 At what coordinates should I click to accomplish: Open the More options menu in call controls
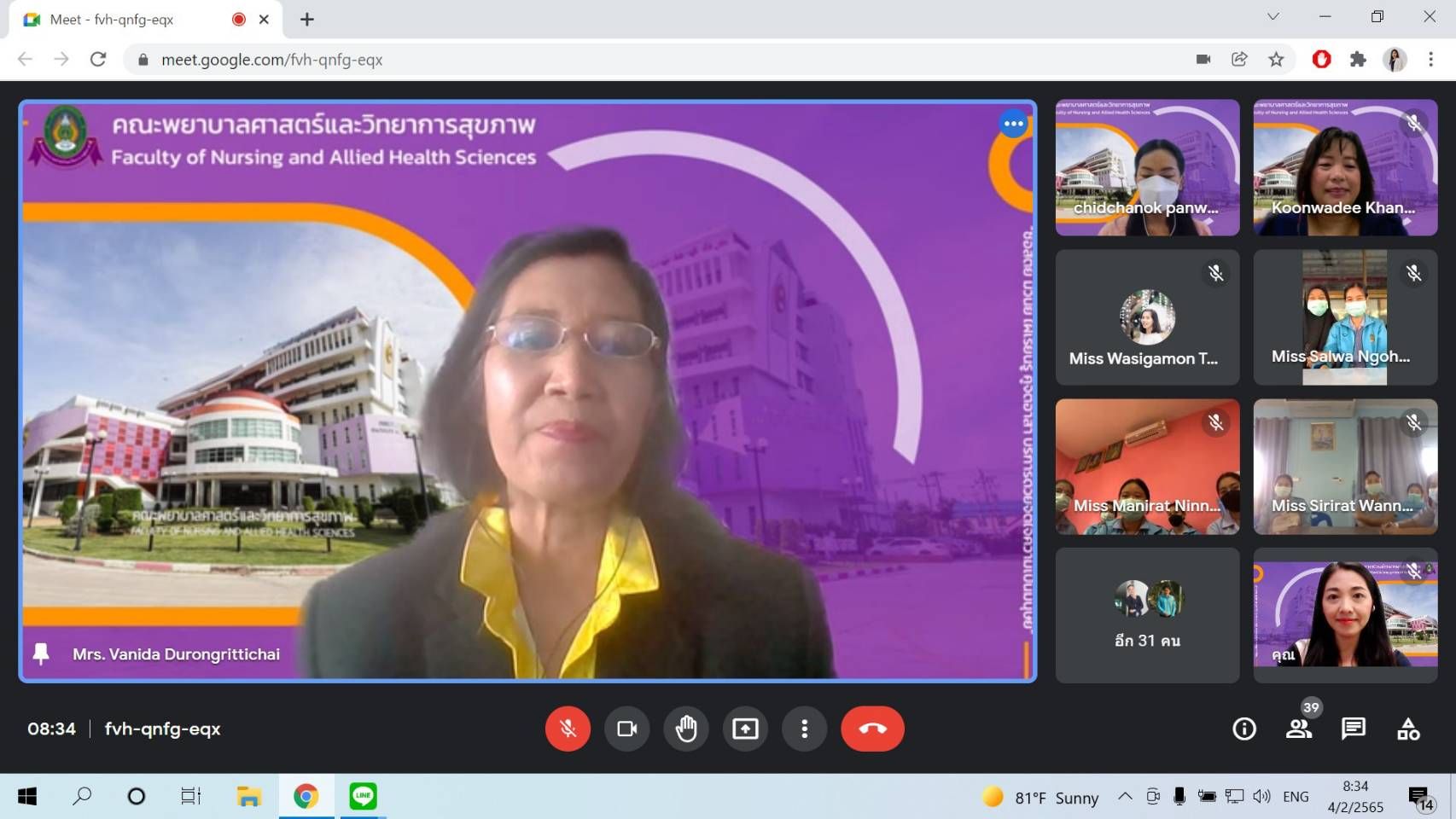804,729
